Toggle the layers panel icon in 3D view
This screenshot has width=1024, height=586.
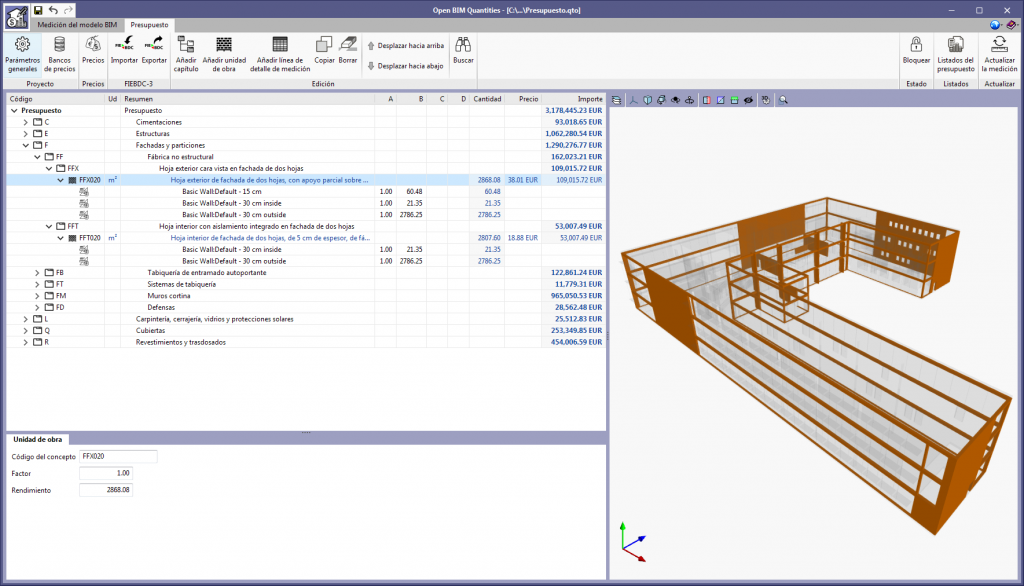[616, 100]
